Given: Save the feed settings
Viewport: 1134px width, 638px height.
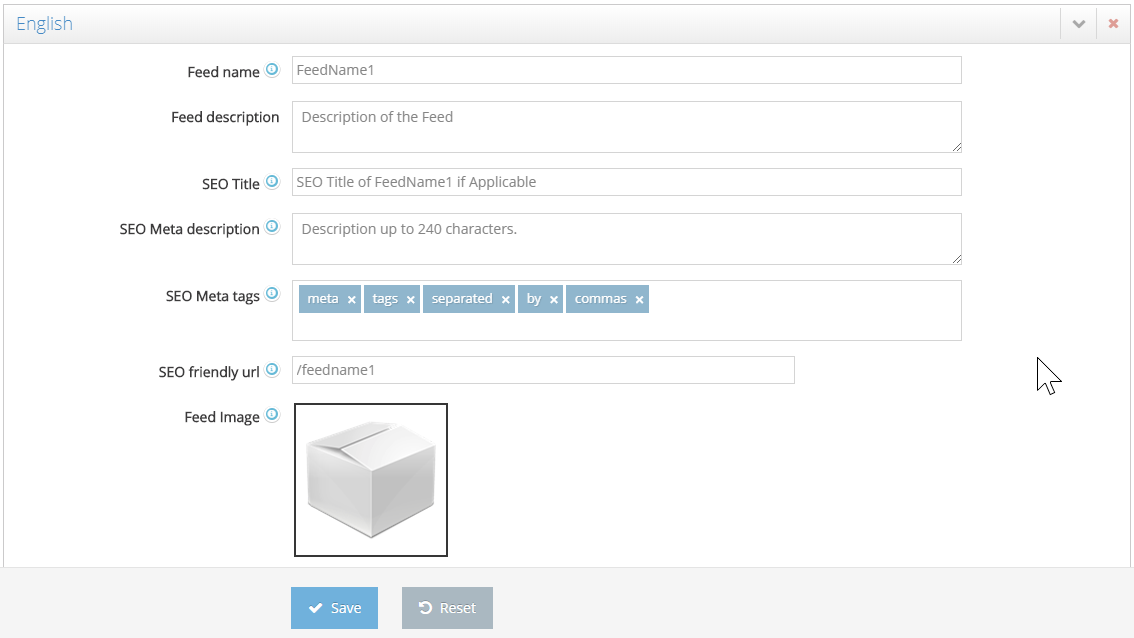Looking at the screenshot, I should coord(334,607).
